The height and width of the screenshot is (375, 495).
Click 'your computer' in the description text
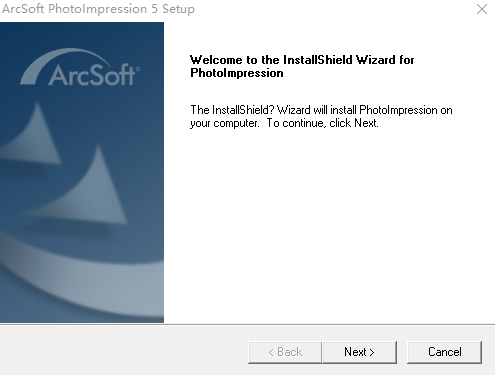[224, 124]
